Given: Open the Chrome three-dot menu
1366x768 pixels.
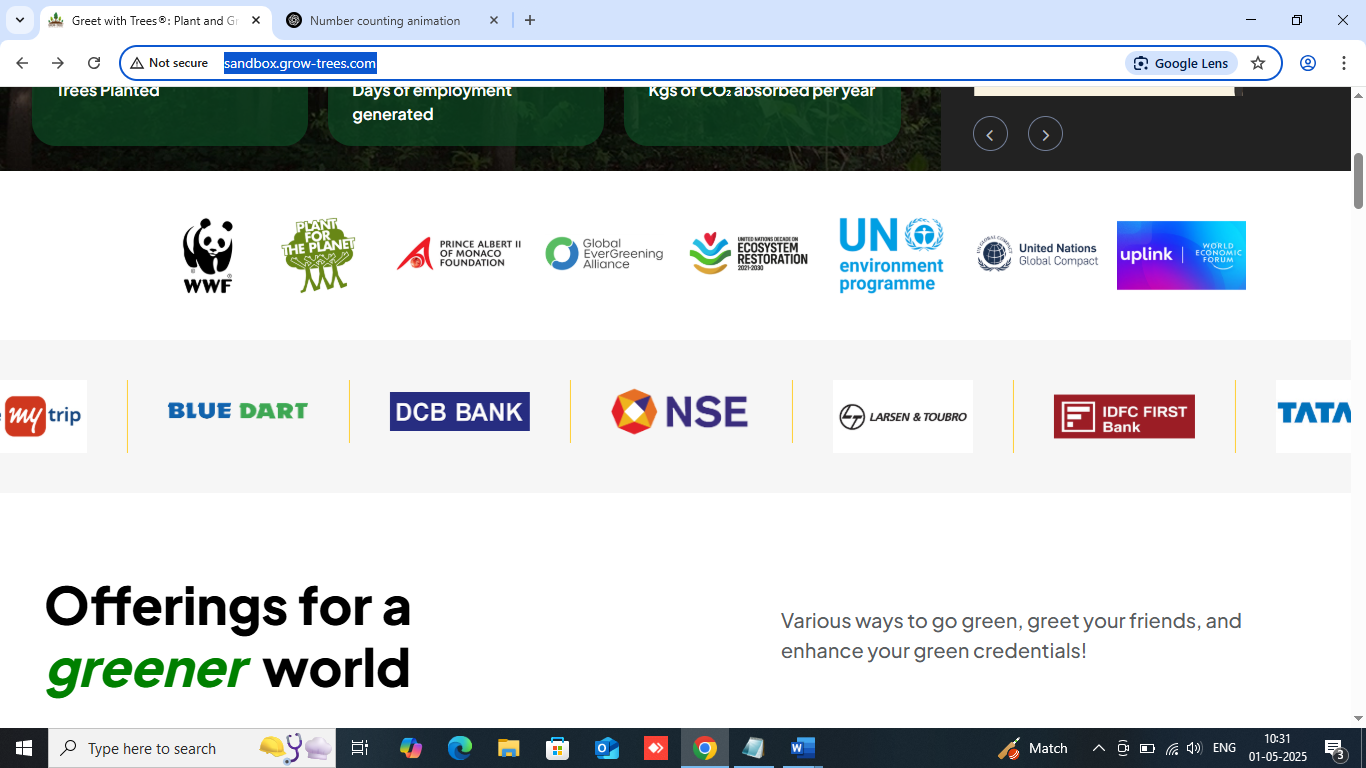Looking at the screenshot, I should click(x=1344, y=63).
